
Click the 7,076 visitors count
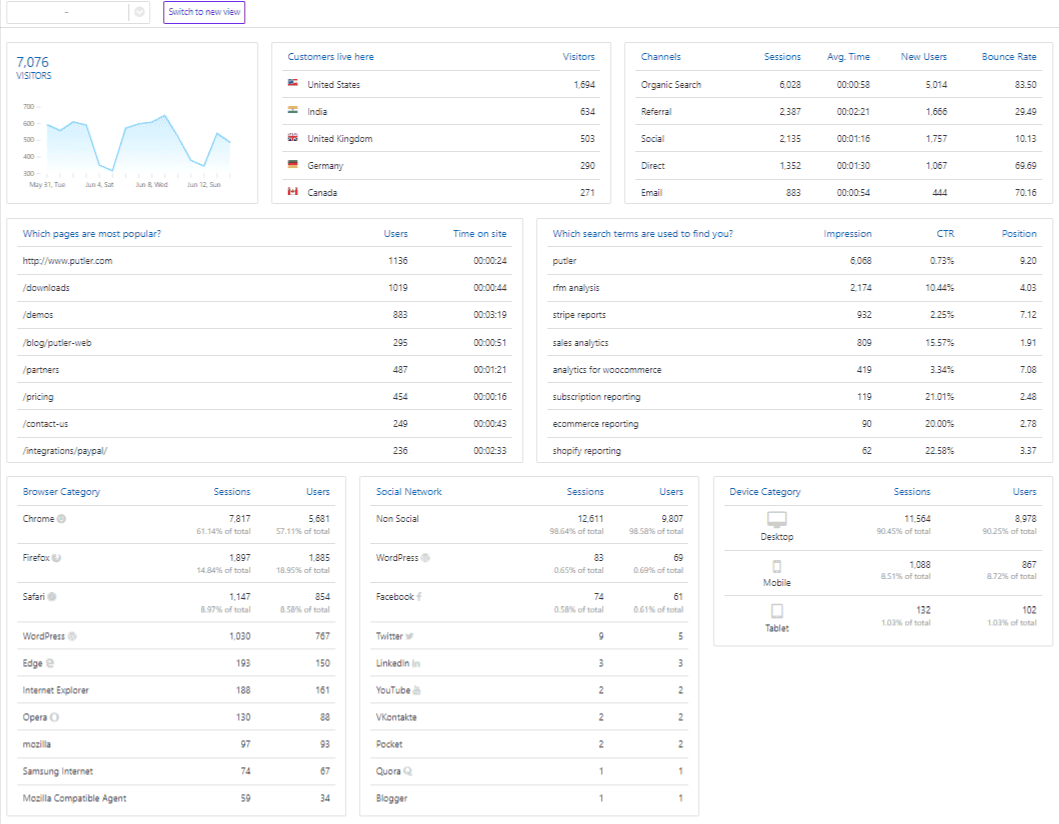[x=32, y=62]
